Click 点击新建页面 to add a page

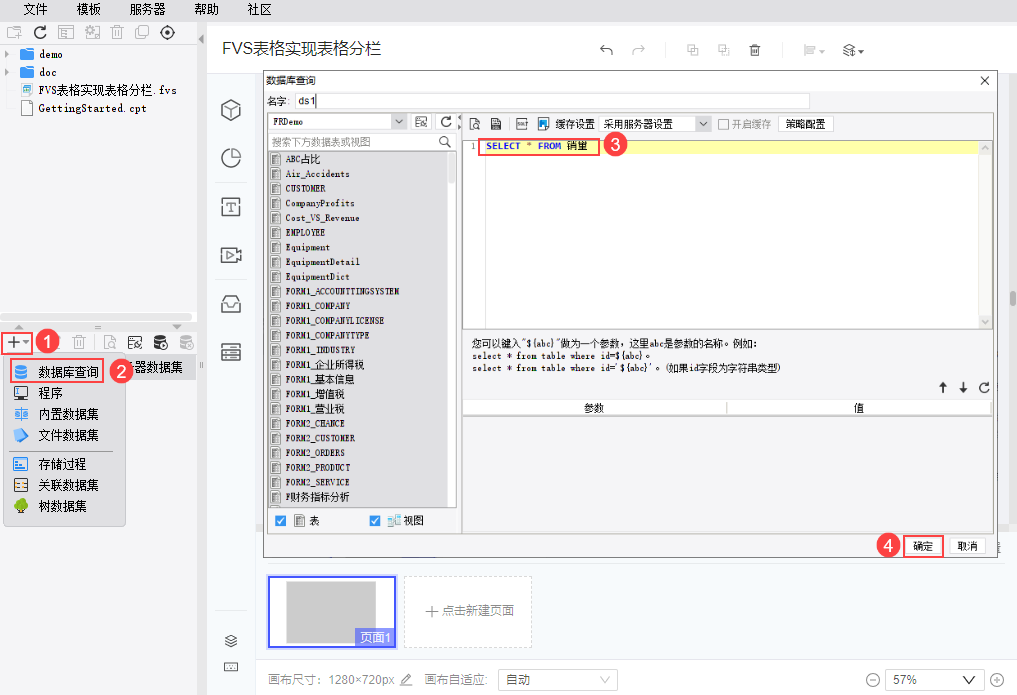tap(468, 611)
